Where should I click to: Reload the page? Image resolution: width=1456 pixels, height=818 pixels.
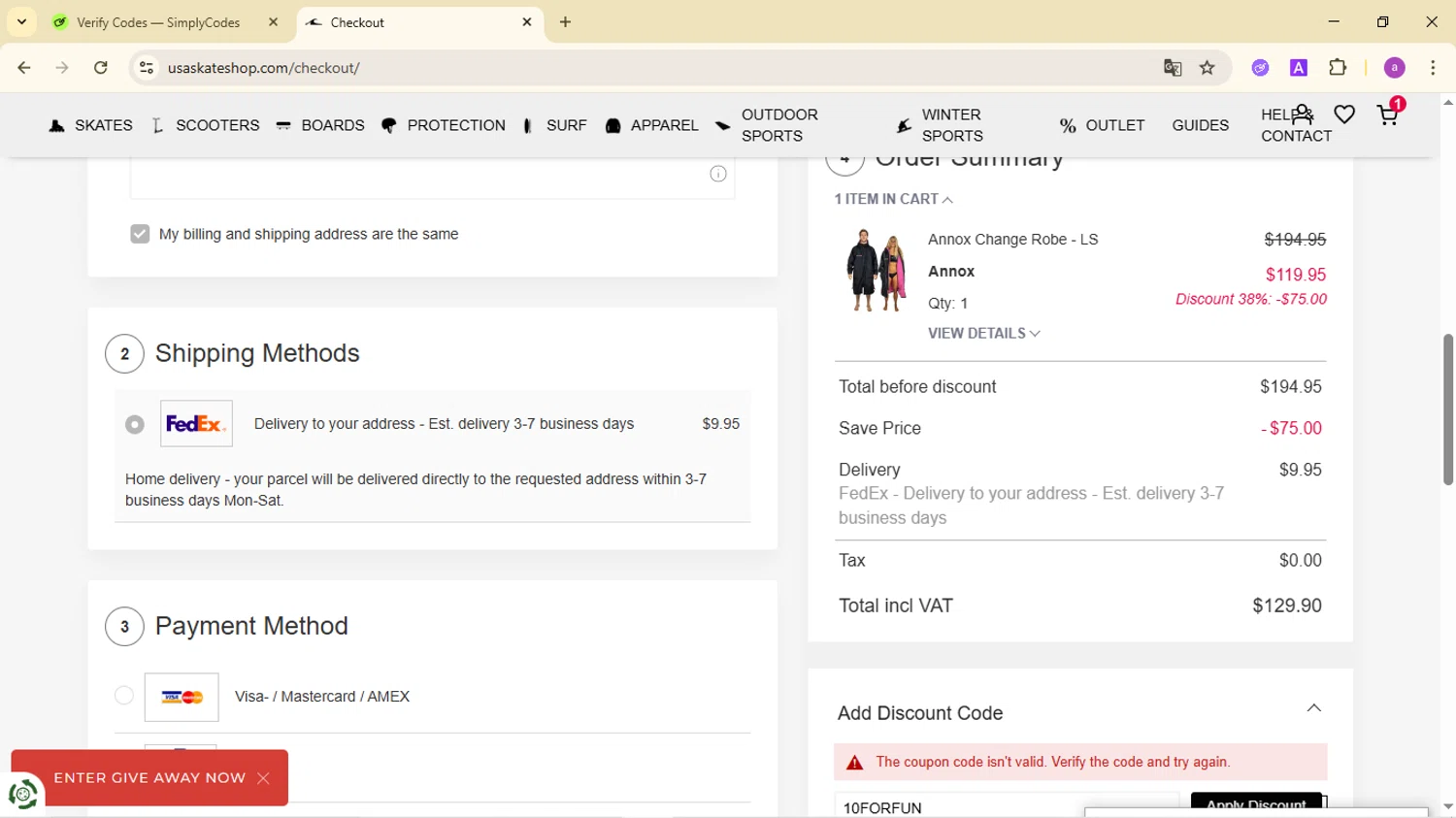(x=101, y=68)
